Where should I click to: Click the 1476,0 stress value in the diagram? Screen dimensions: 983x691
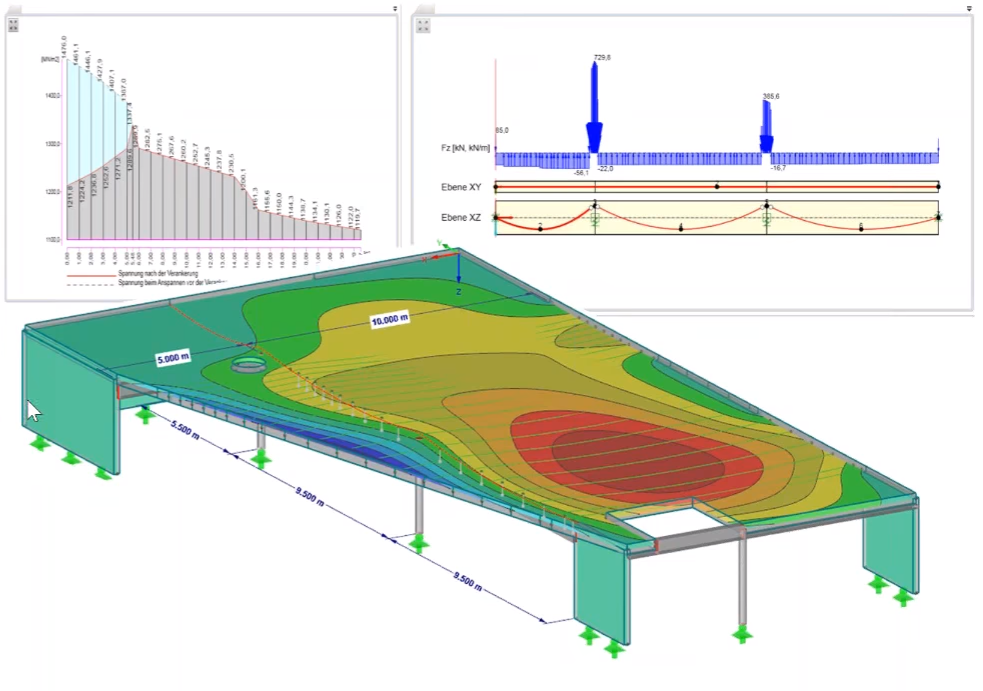(x=63, y=48)
